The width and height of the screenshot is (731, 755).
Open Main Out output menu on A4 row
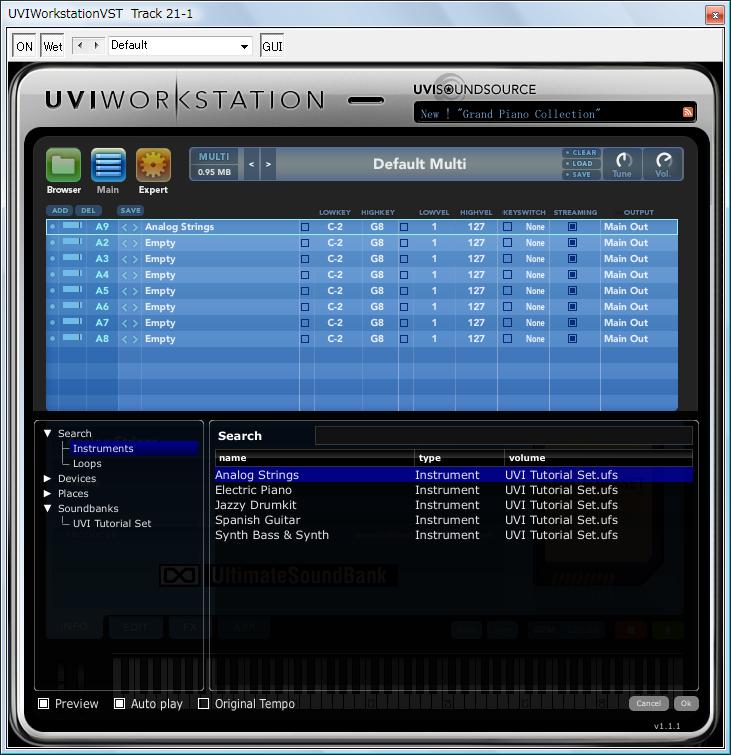point(626,275)
